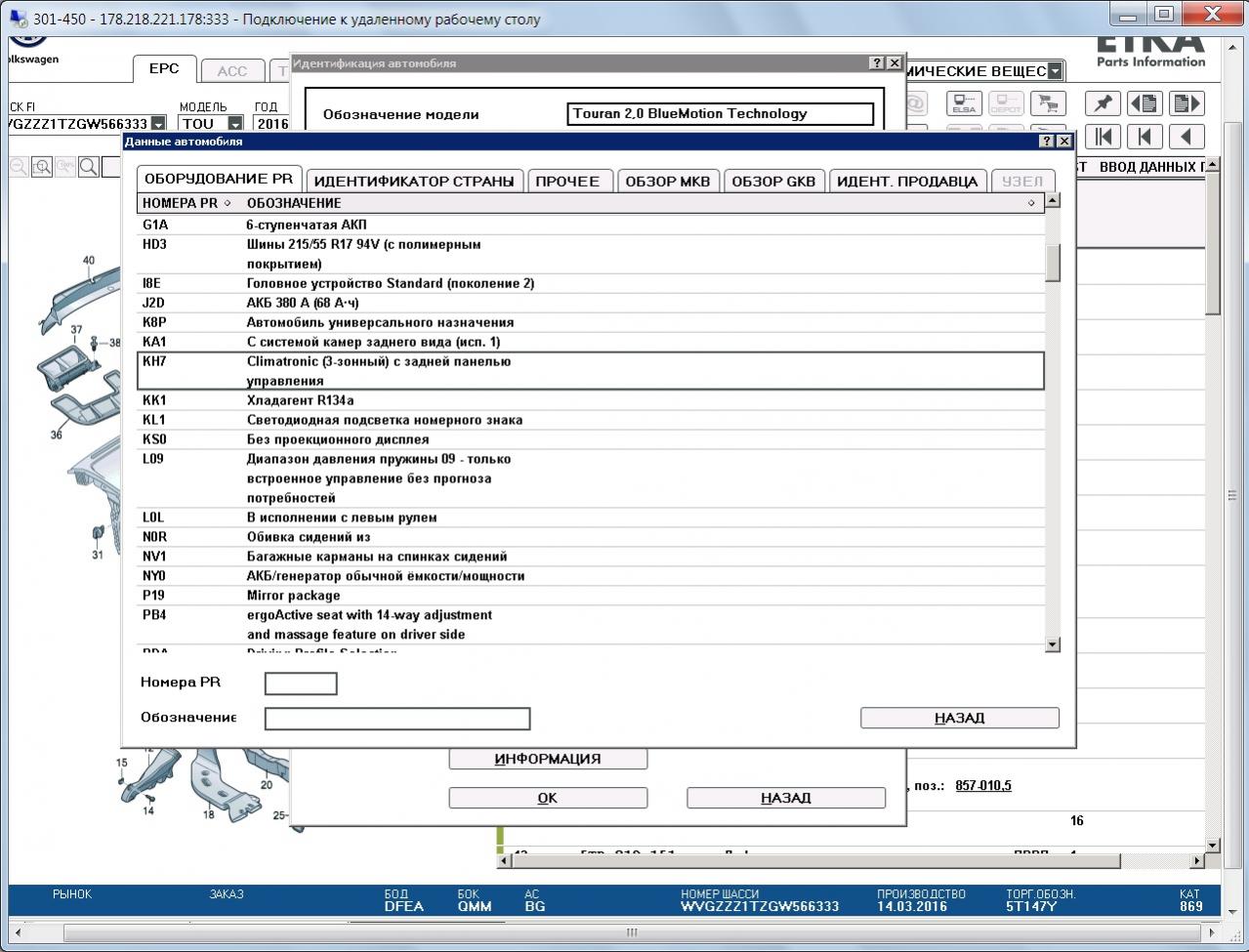Viewport: 1249px width, 952px height.
Task: Click the ИНФОРМАЦИЯ button
Action: [x=548, y=759]
